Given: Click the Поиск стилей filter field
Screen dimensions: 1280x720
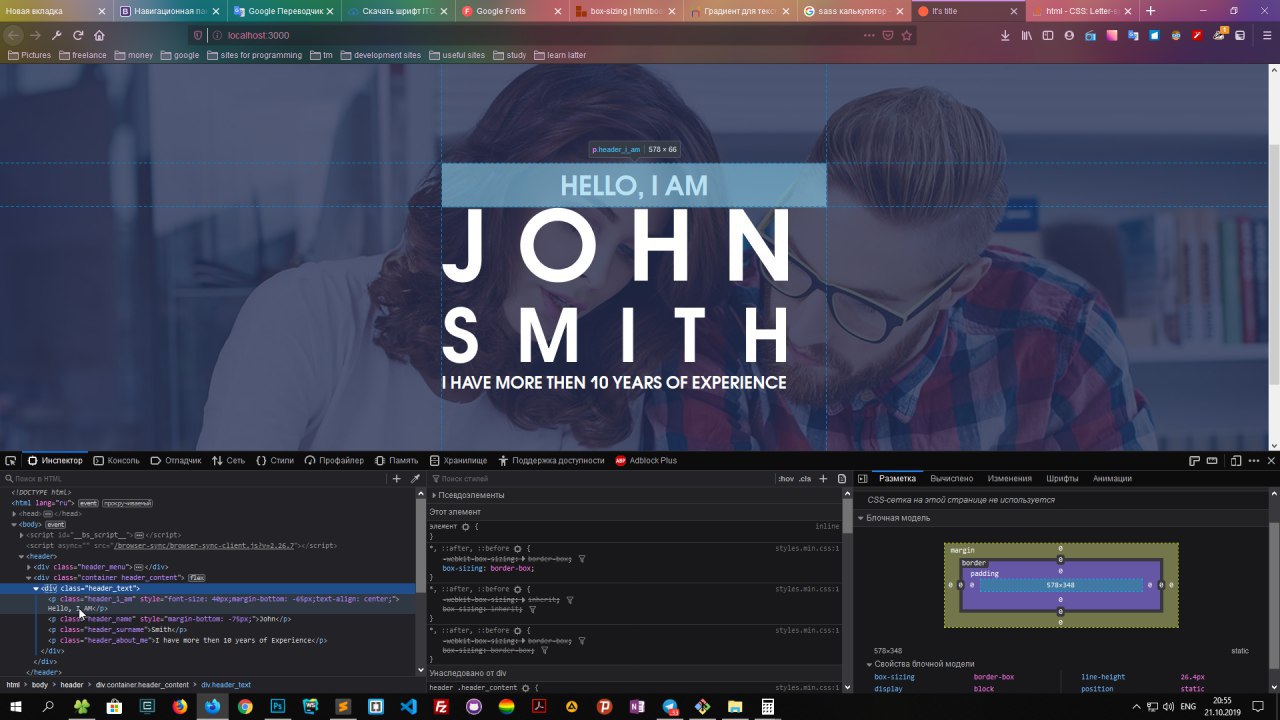Looking at the screenshot, I should coord(600,479).
